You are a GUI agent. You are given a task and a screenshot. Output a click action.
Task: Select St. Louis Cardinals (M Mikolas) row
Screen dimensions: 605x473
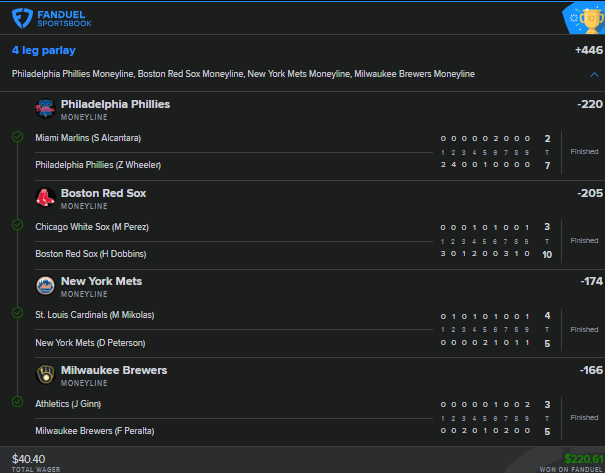click(x=95, y=315)
